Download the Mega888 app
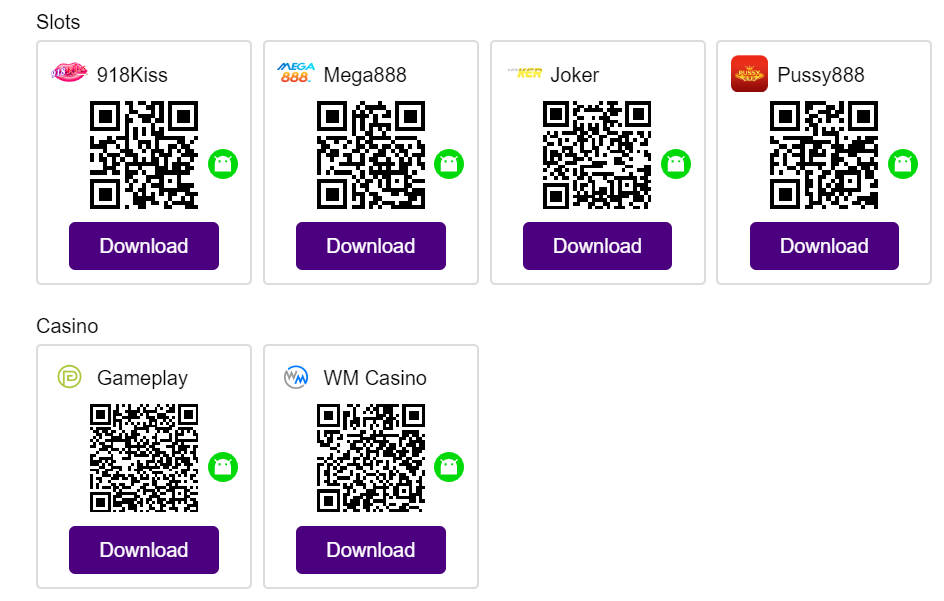Screen dimensions: 944x601 [x=371, y=246]
